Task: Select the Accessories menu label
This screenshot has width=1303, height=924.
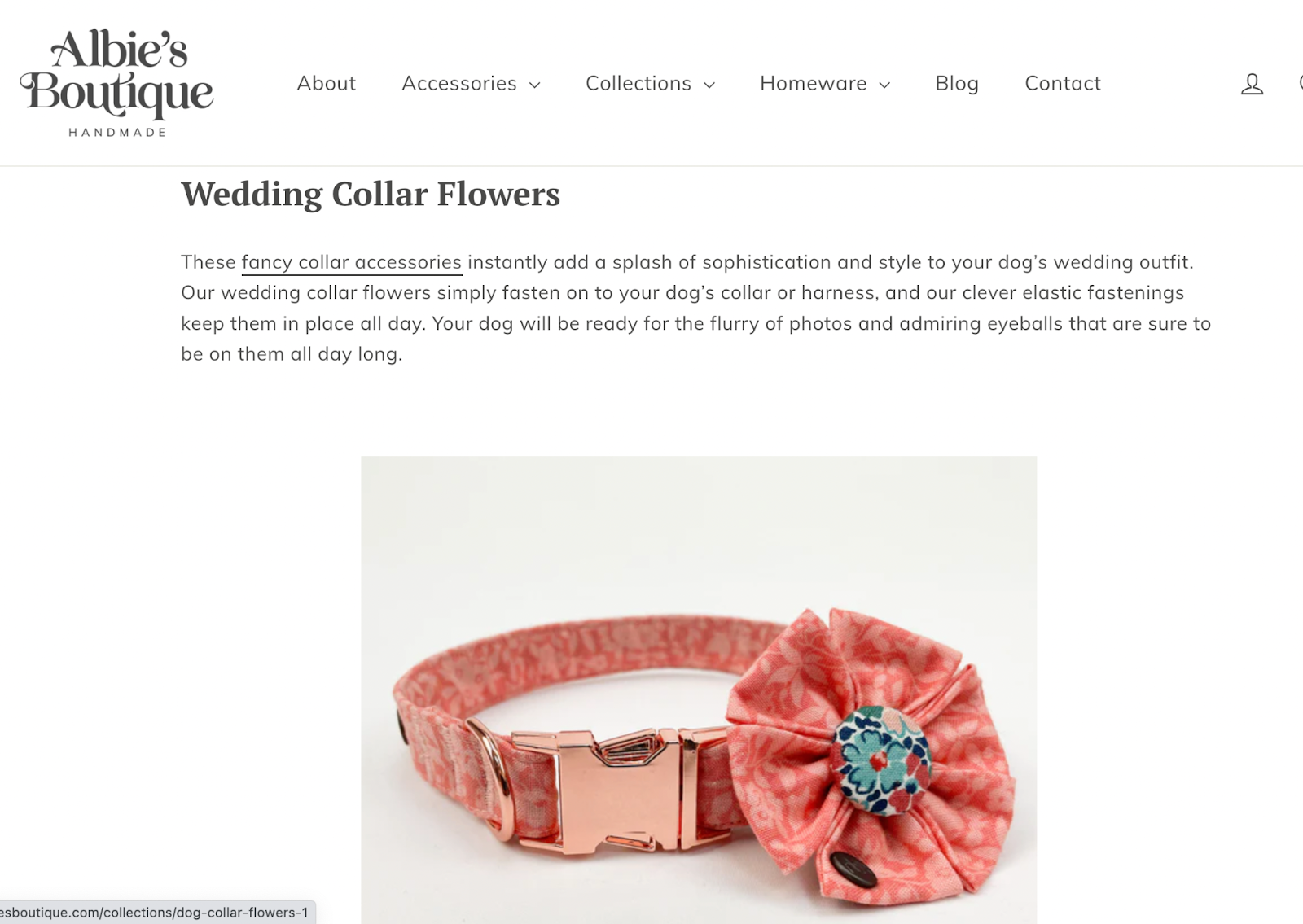Action: click(x=459, y=83)
